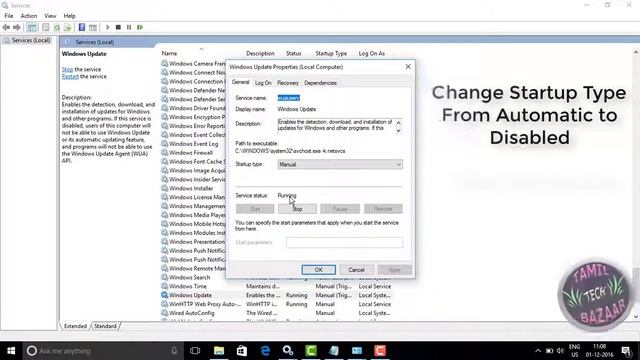
Task: Open the Windows Start button
Action: (11, 351)
